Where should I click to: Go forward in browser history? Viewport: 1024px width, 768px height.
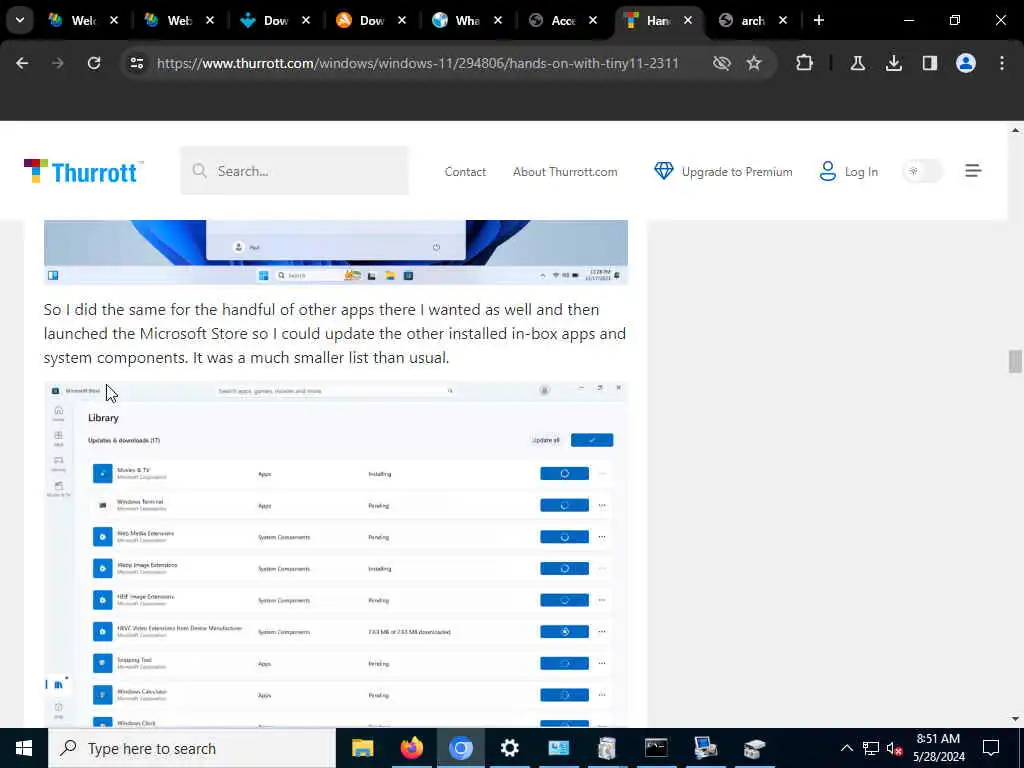point(58,63)
